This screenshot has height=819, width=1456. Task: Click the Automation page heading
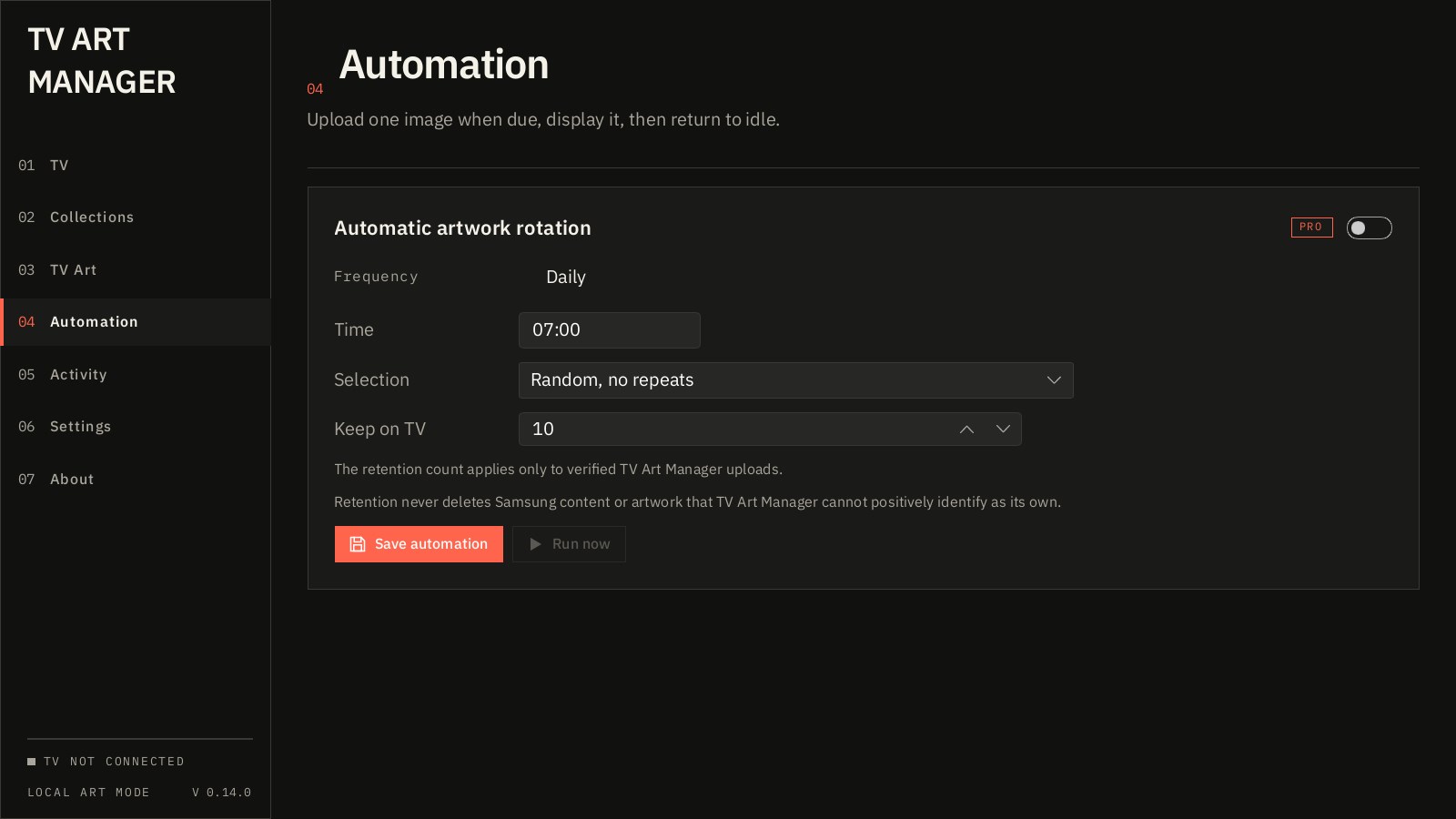[444, 65]
